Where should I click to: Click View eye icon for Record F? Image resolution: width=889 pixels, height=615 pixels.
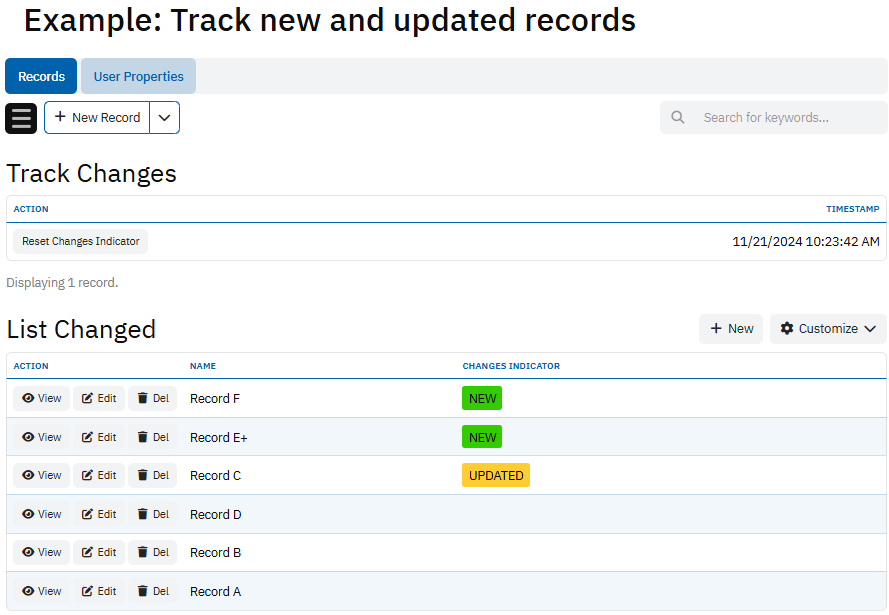point(29,399)
